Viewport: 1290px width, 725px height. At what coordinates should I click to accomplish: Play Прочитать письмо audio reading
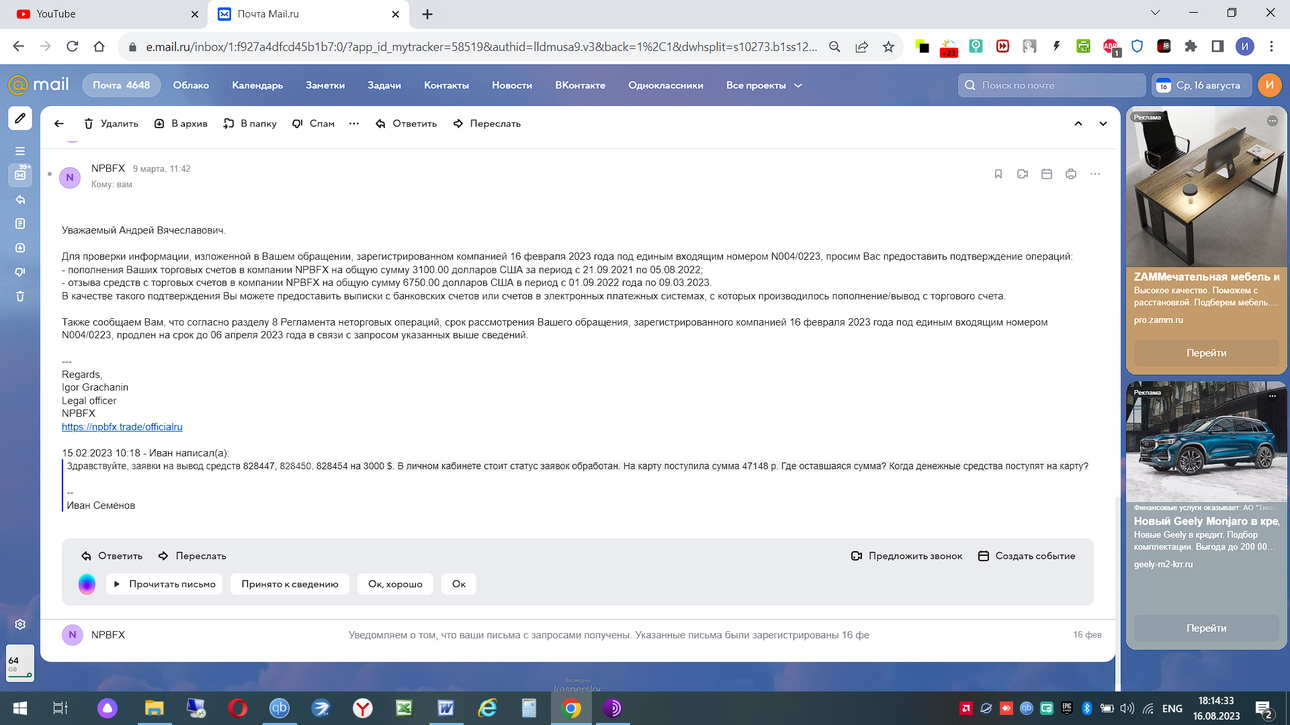(x=164, y=584)
